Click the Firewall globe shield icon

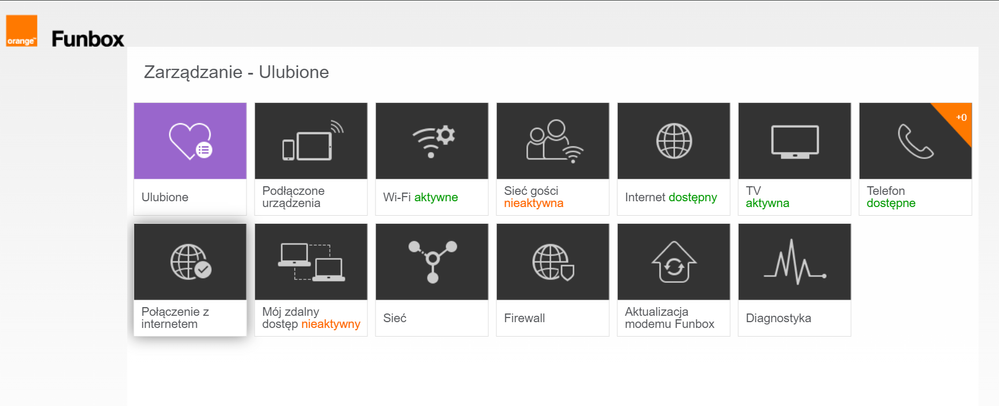[x=553, y=261]
